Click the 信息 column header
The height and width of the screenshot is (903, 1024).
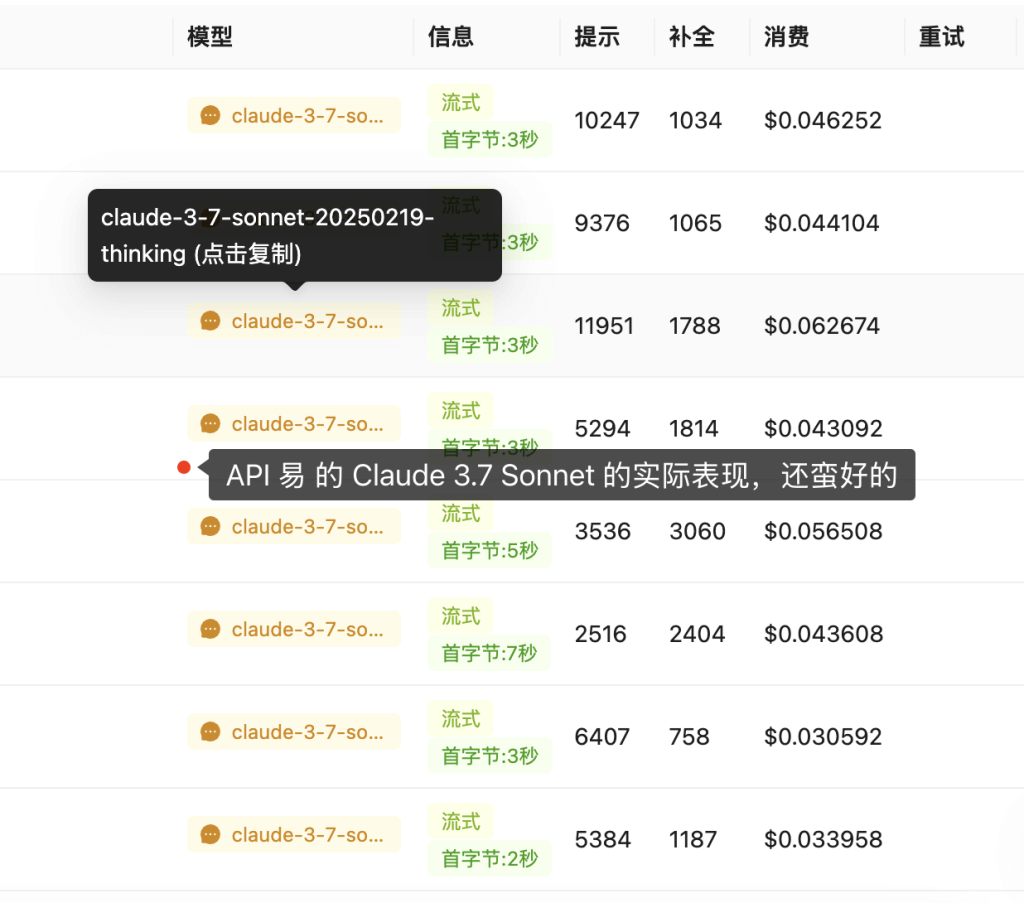[451, 37]
